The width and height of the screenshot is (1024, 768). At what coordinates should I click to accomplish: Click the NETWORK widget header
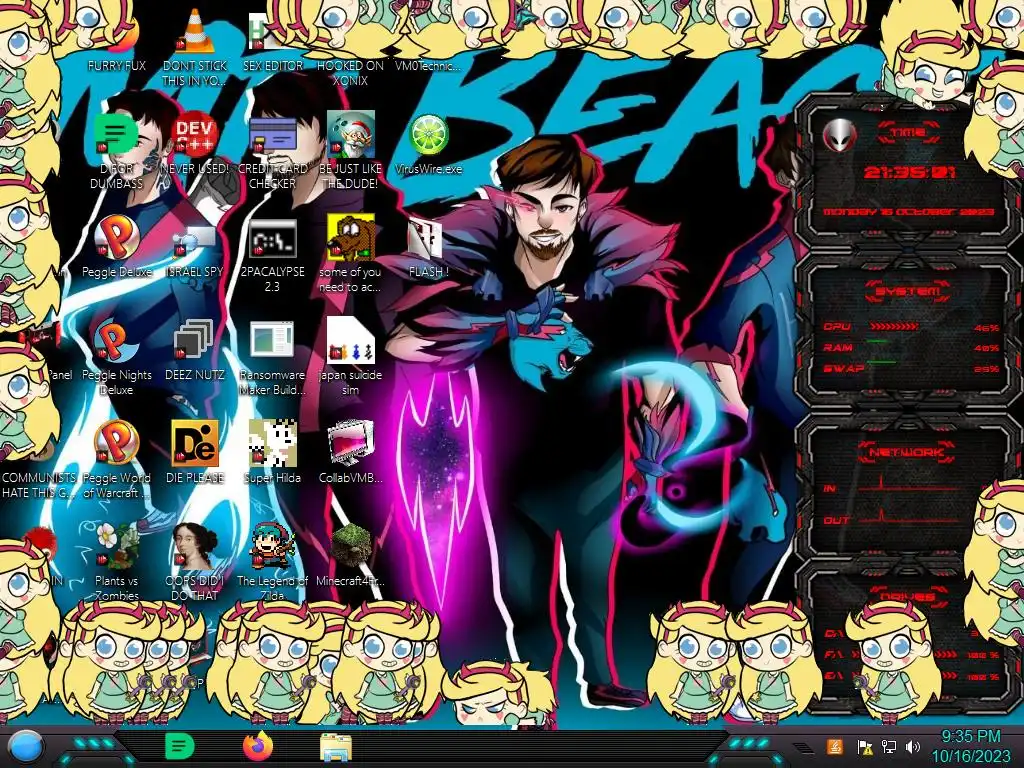[x=907, y=452]
